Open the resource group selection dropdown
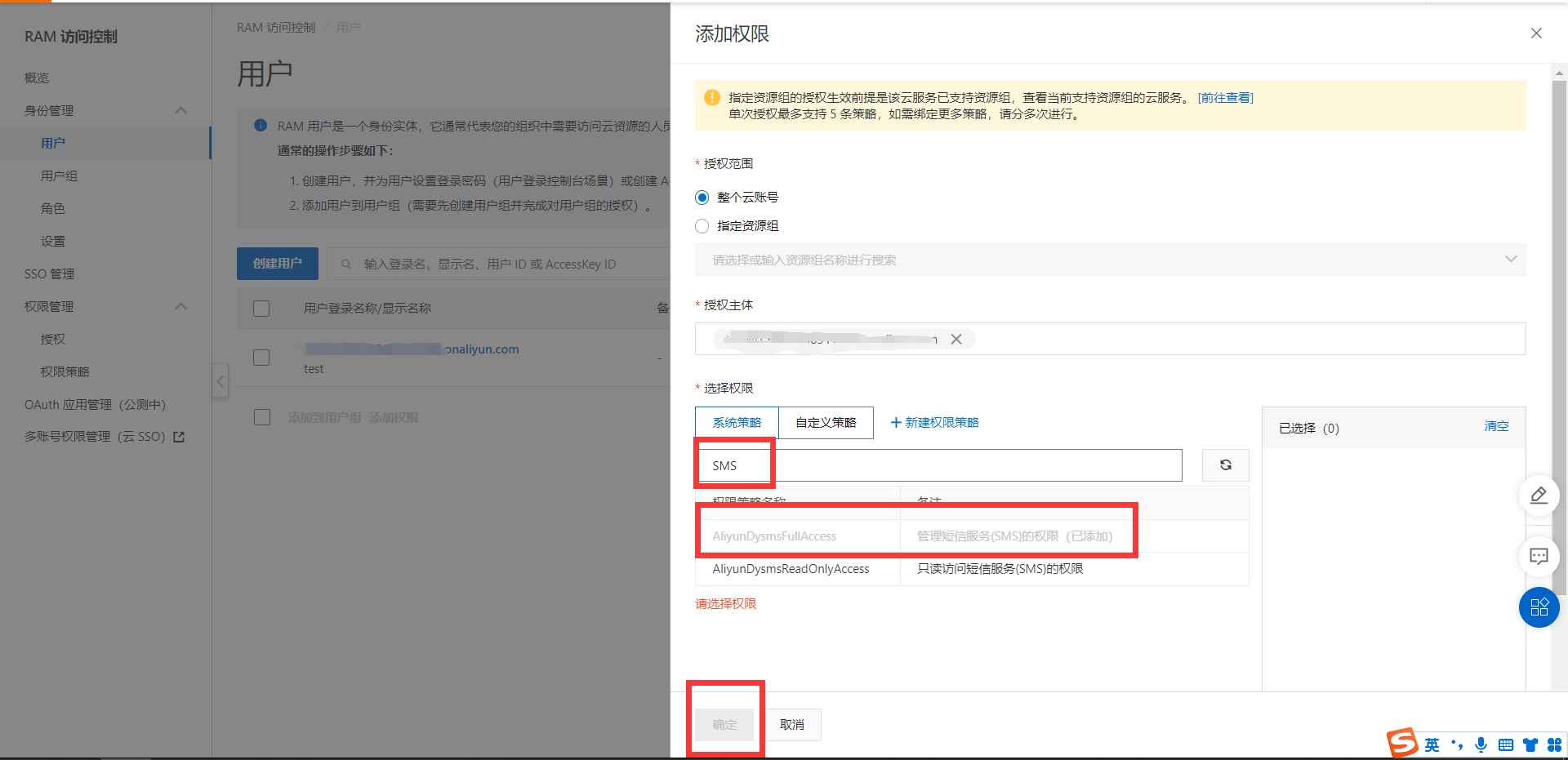The image size is (1568, 760). (1110, 260)
